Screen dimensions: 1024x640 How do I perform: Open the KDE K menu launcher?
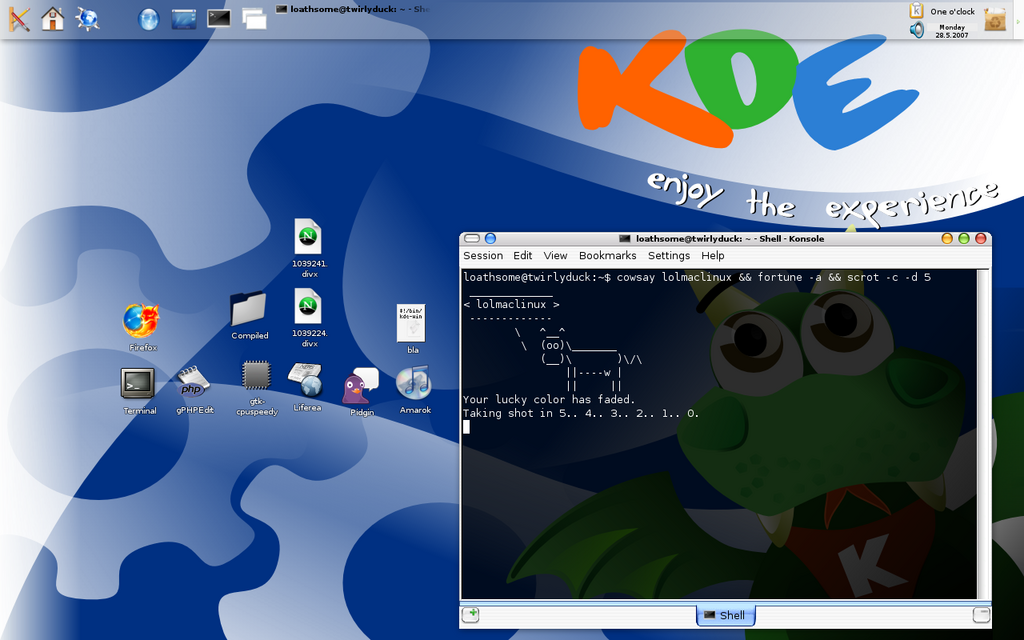(19, 18)
